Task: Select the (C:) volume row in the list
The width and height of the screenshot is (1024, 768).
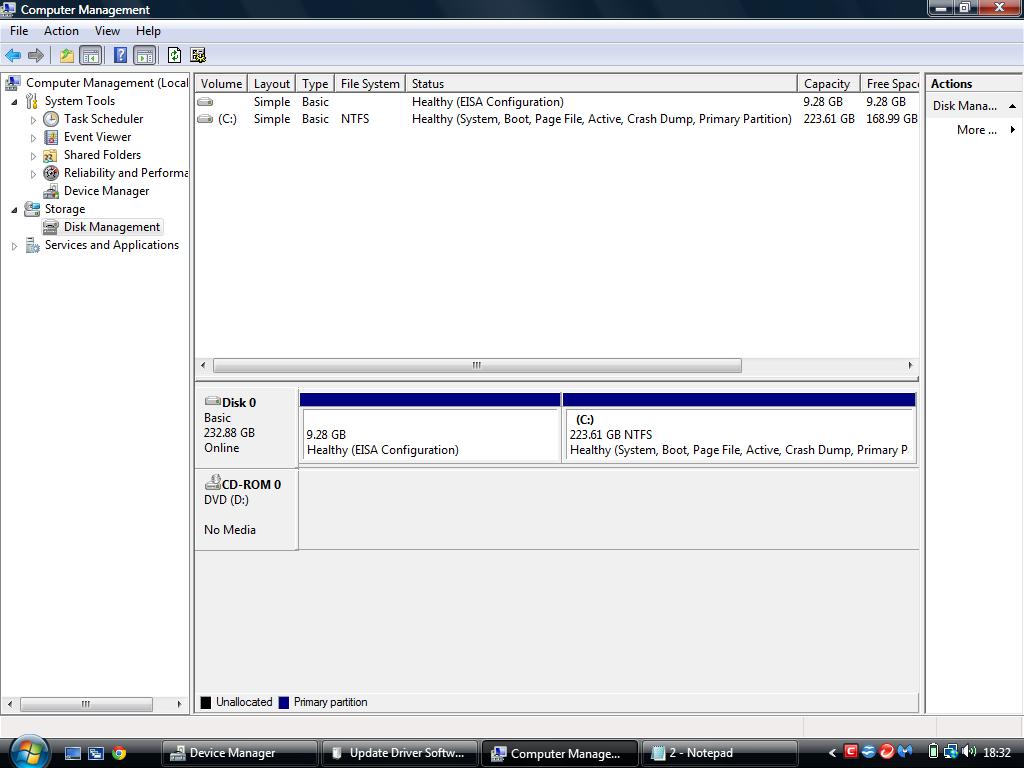Action: click(557, 119)
